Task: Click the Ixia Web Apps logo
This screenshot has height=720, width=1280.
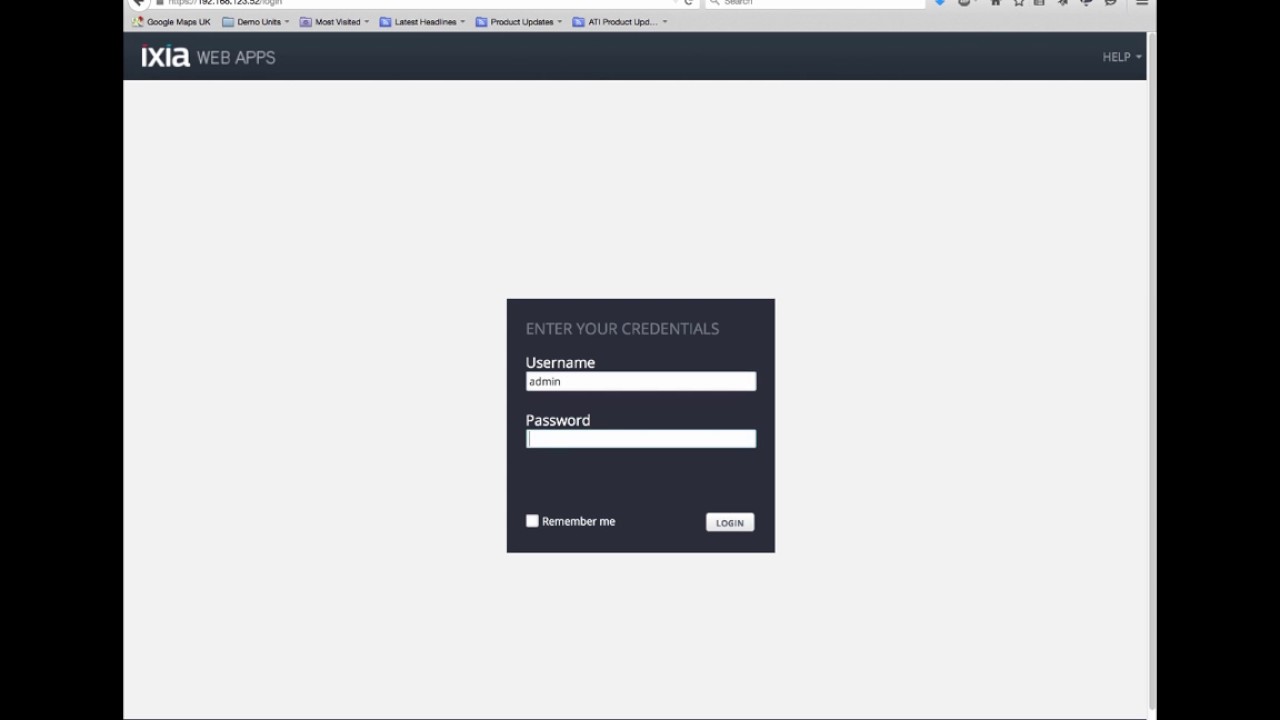Action: (x=208, y=57)
